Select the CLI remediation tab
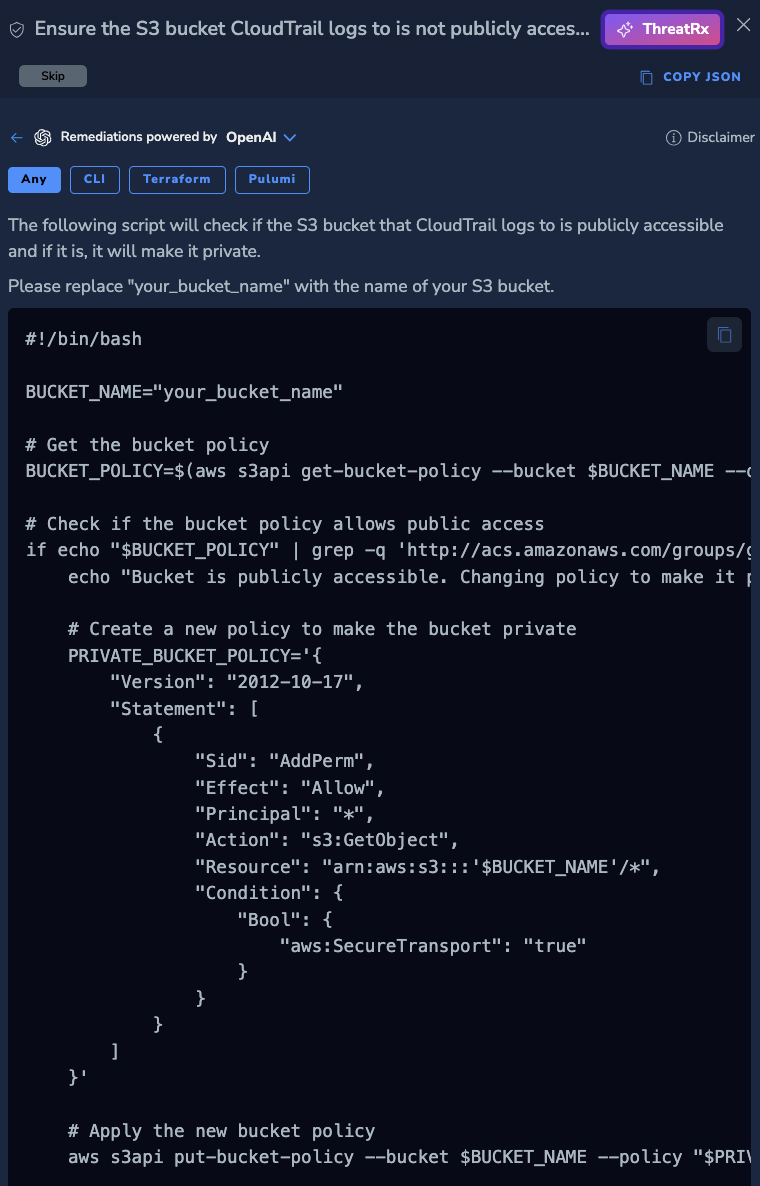This screenshot has width=760, height=1186. point(94,180)
